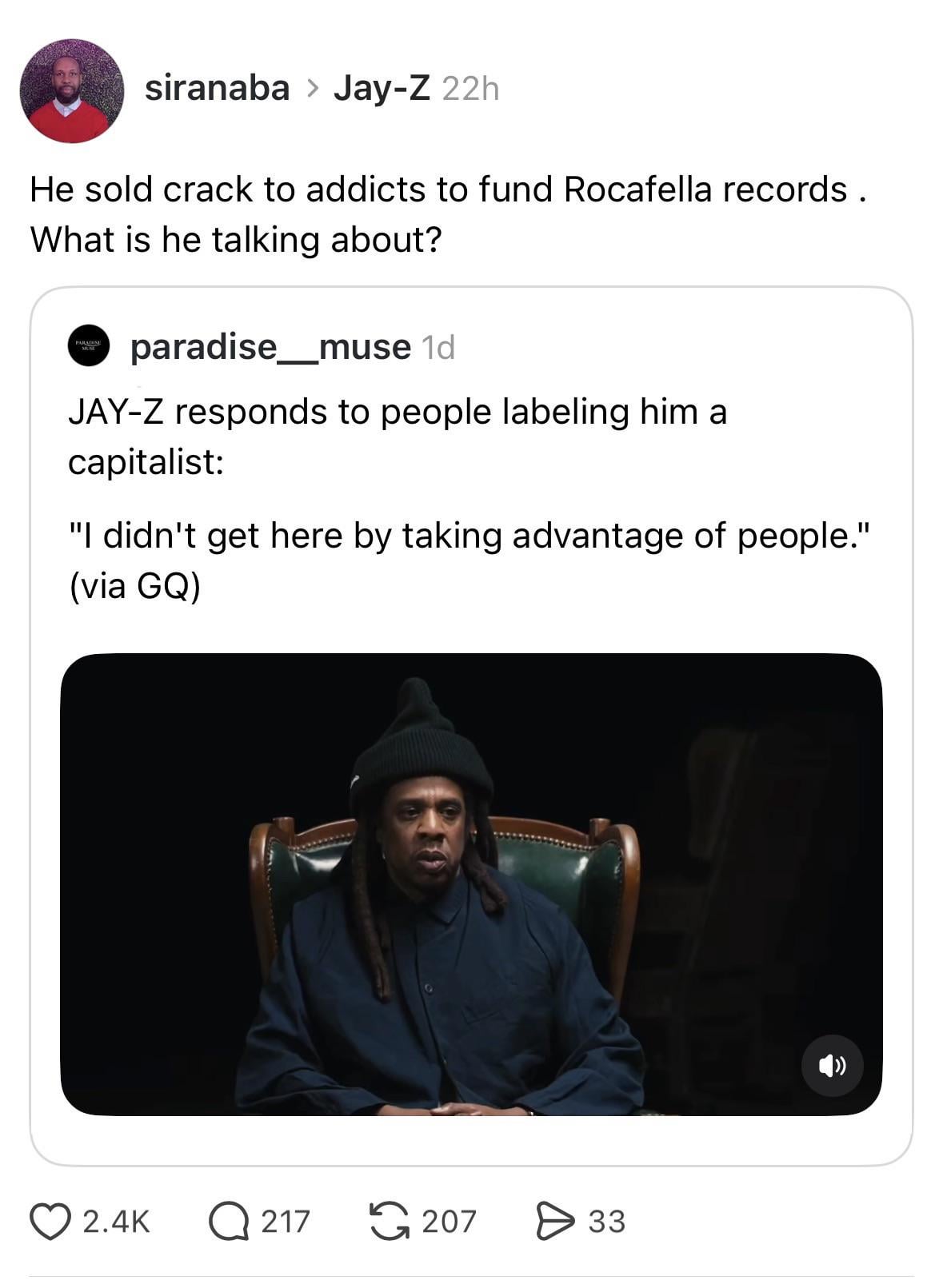View the 217 replies count

tap(286, 1222)
